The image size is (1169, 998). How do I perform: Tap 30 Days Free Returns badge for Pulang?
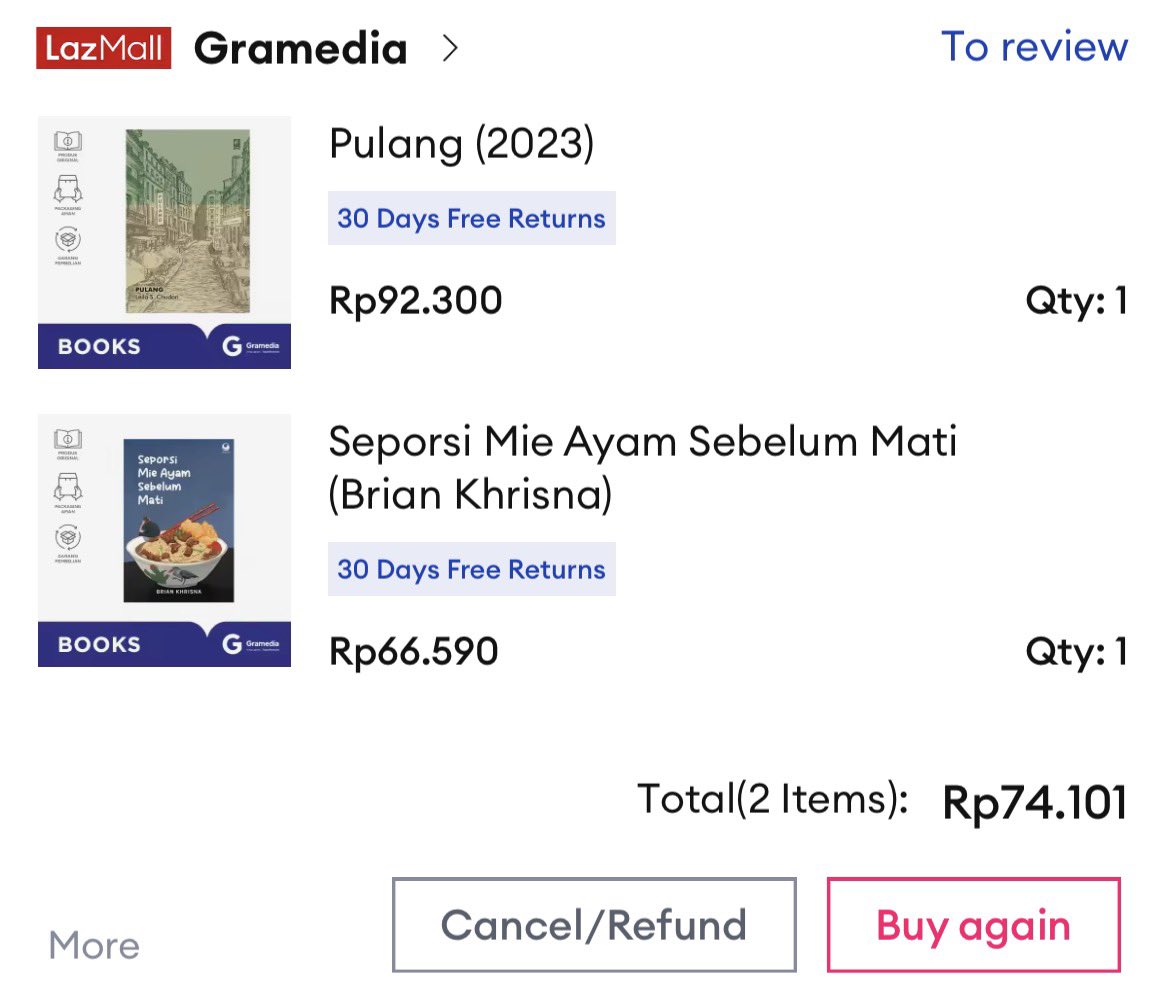471,218
